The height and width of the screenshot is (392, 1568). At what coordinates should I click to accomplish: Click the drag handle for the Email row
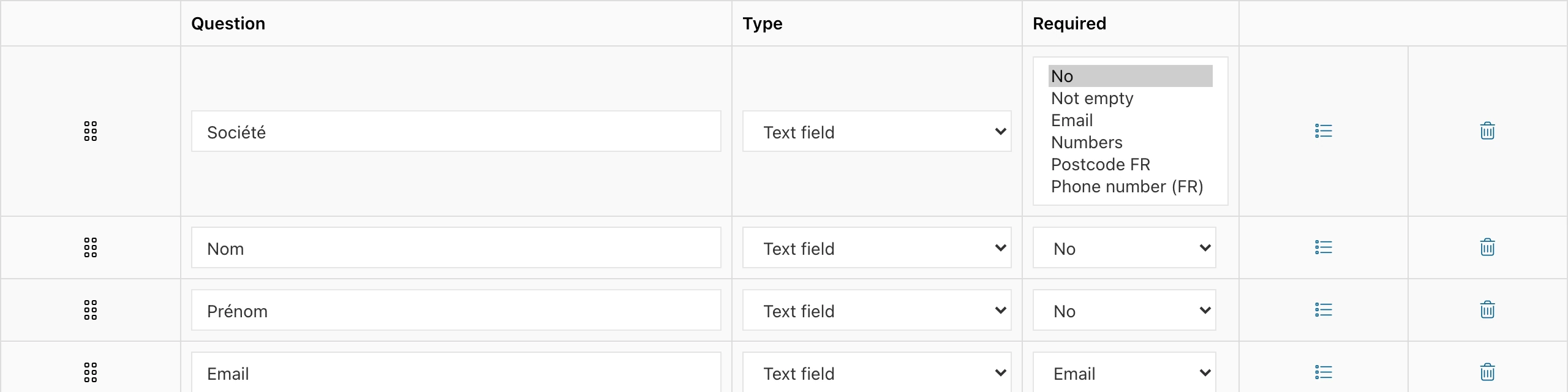91,371
